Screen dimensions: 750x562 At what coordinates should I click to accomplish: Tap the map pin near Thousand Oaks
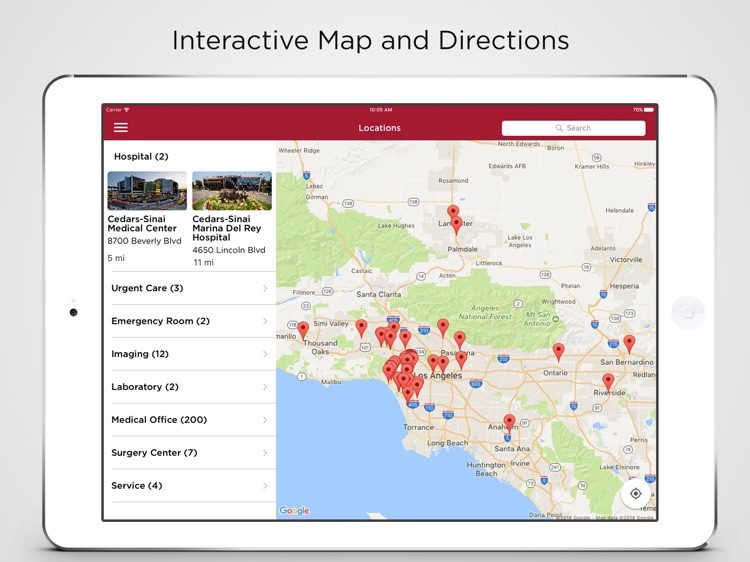coord(303,331)
